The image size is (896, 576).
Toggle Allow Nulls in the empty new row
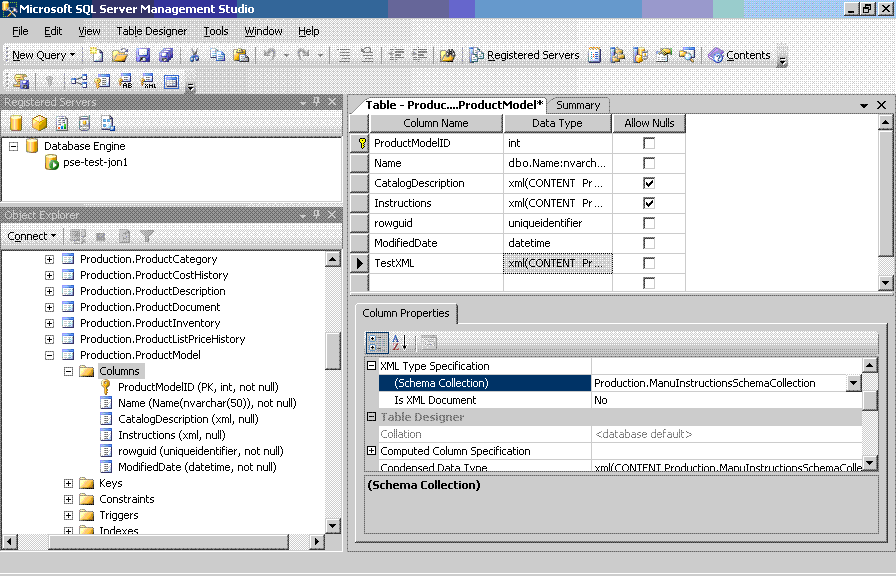coord(649,283)
